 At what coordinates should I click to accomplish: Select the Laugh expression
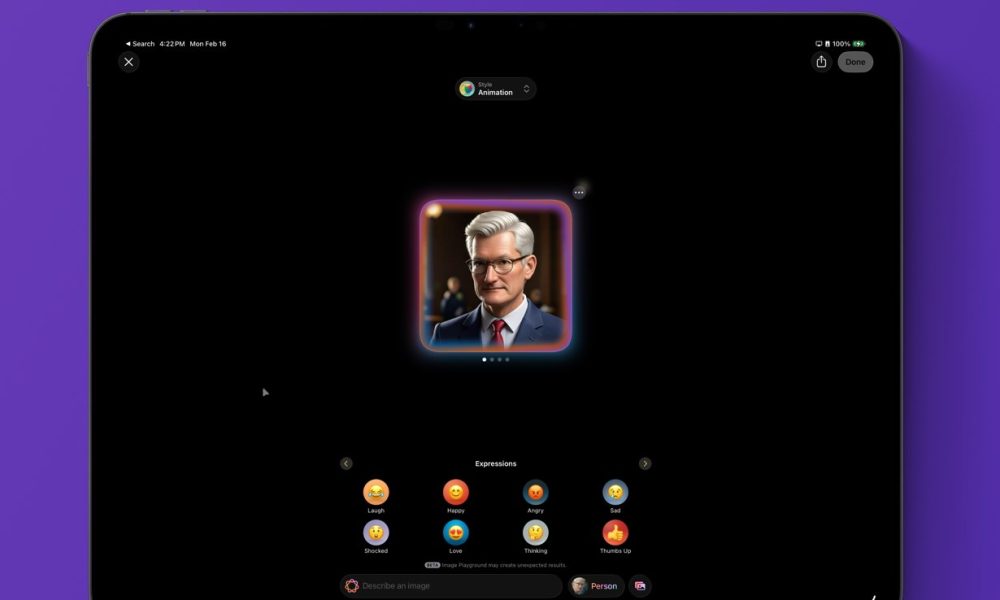point(376,492)
